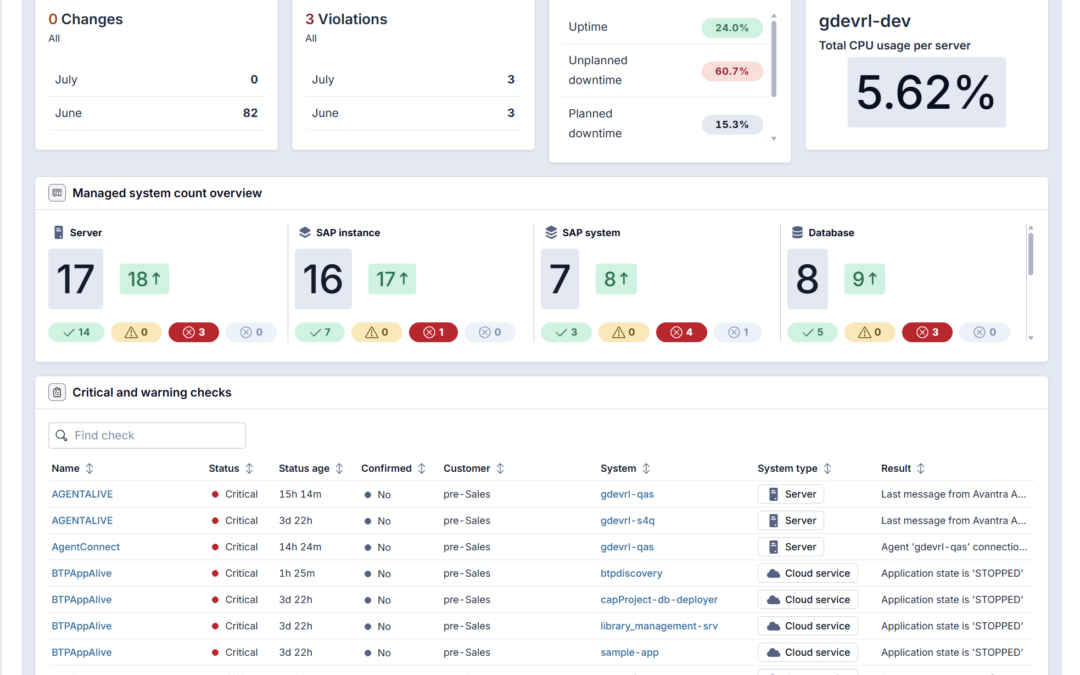Click the Server trend badge 18 up

coord(144,279)
